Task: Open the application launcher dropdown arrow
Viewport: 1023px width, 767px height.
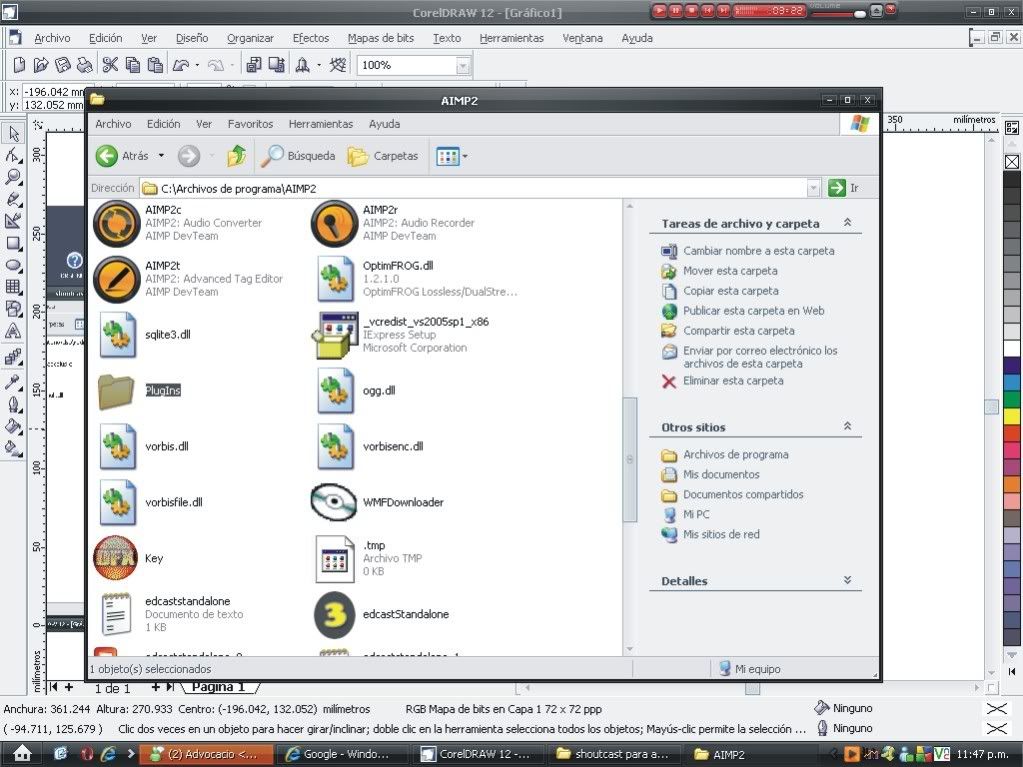Action: (x=318, y=65)
